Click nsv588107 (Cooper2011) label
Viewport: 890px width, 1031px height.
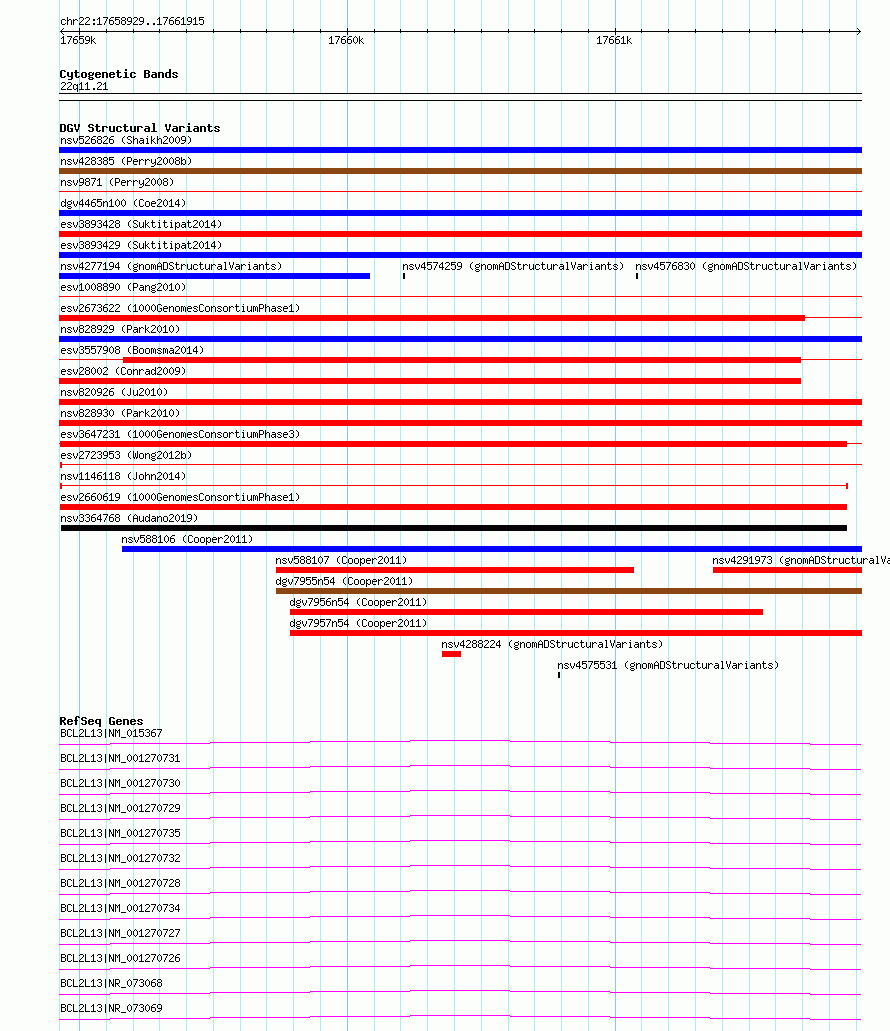tap(341, 561)
